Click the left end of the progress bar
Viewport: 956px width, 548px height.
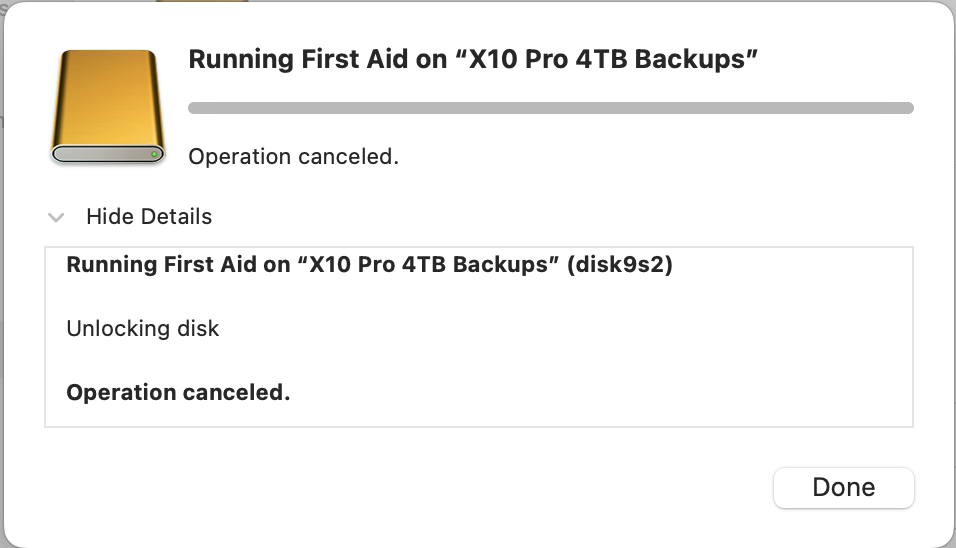click(x=195, y=108)
